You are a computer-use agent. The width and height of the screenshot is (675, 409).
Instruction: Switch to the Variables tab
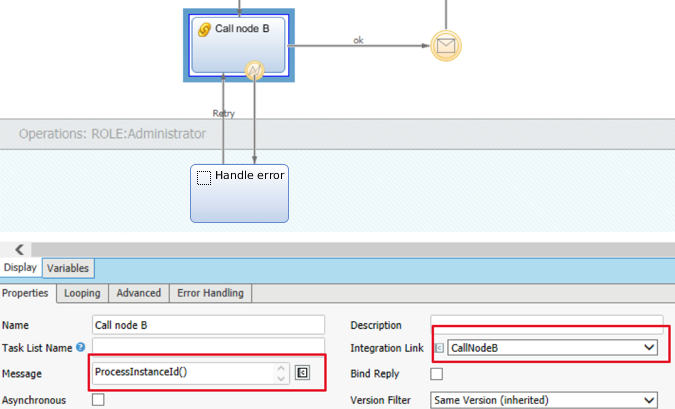point(68,268)
